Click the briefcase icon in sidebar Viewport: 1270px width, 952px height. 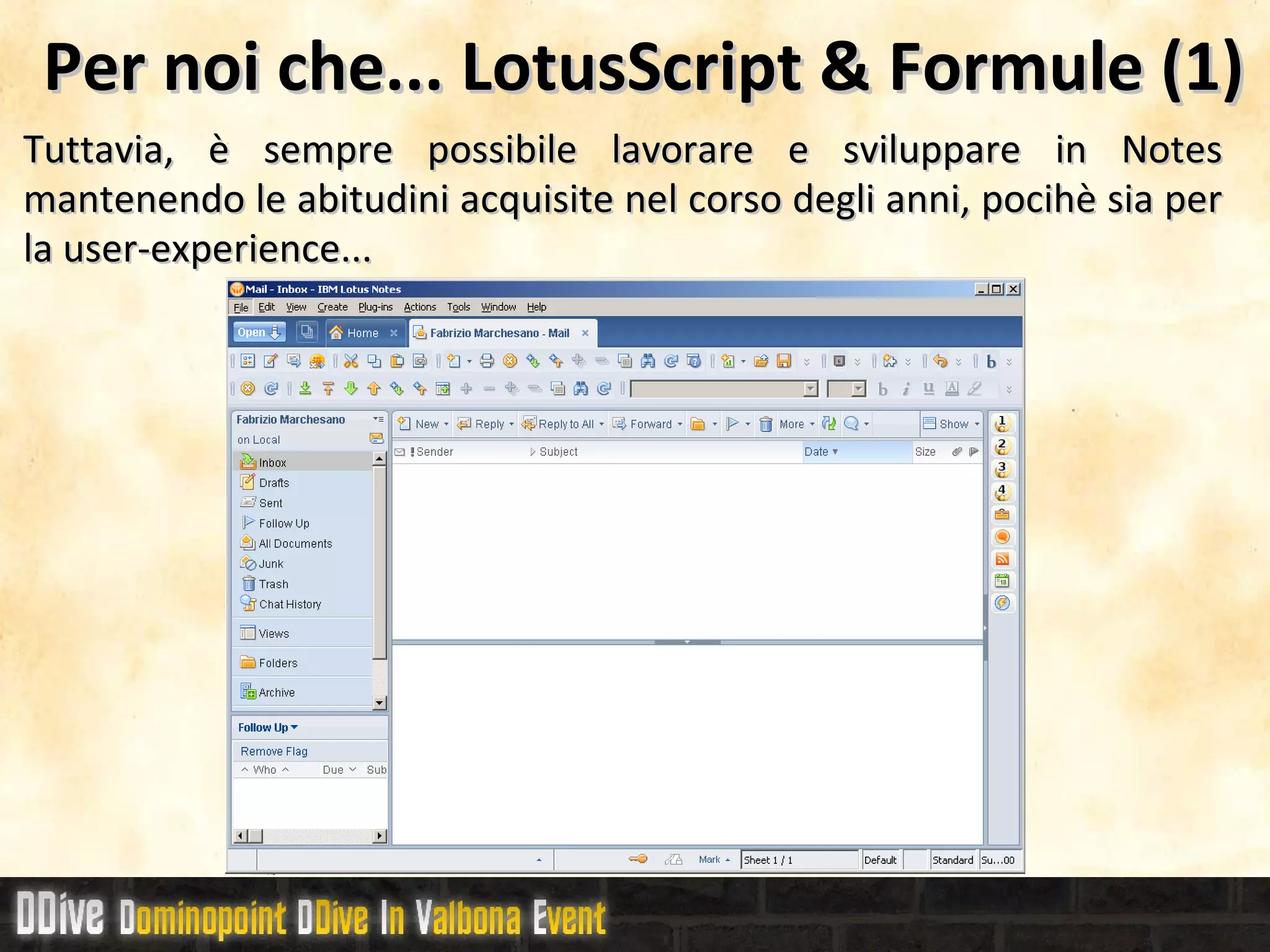(1002, 514)
